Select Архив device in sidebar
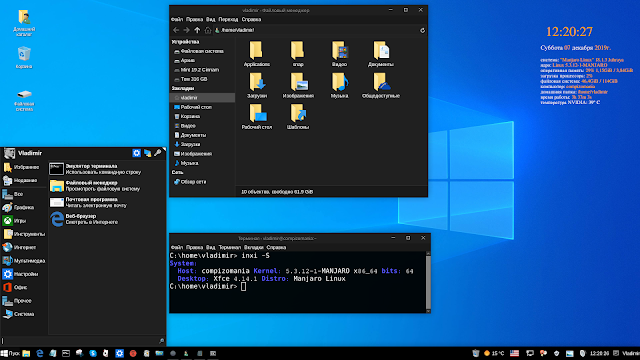640x360 pixels. click(x=202, y=60)
